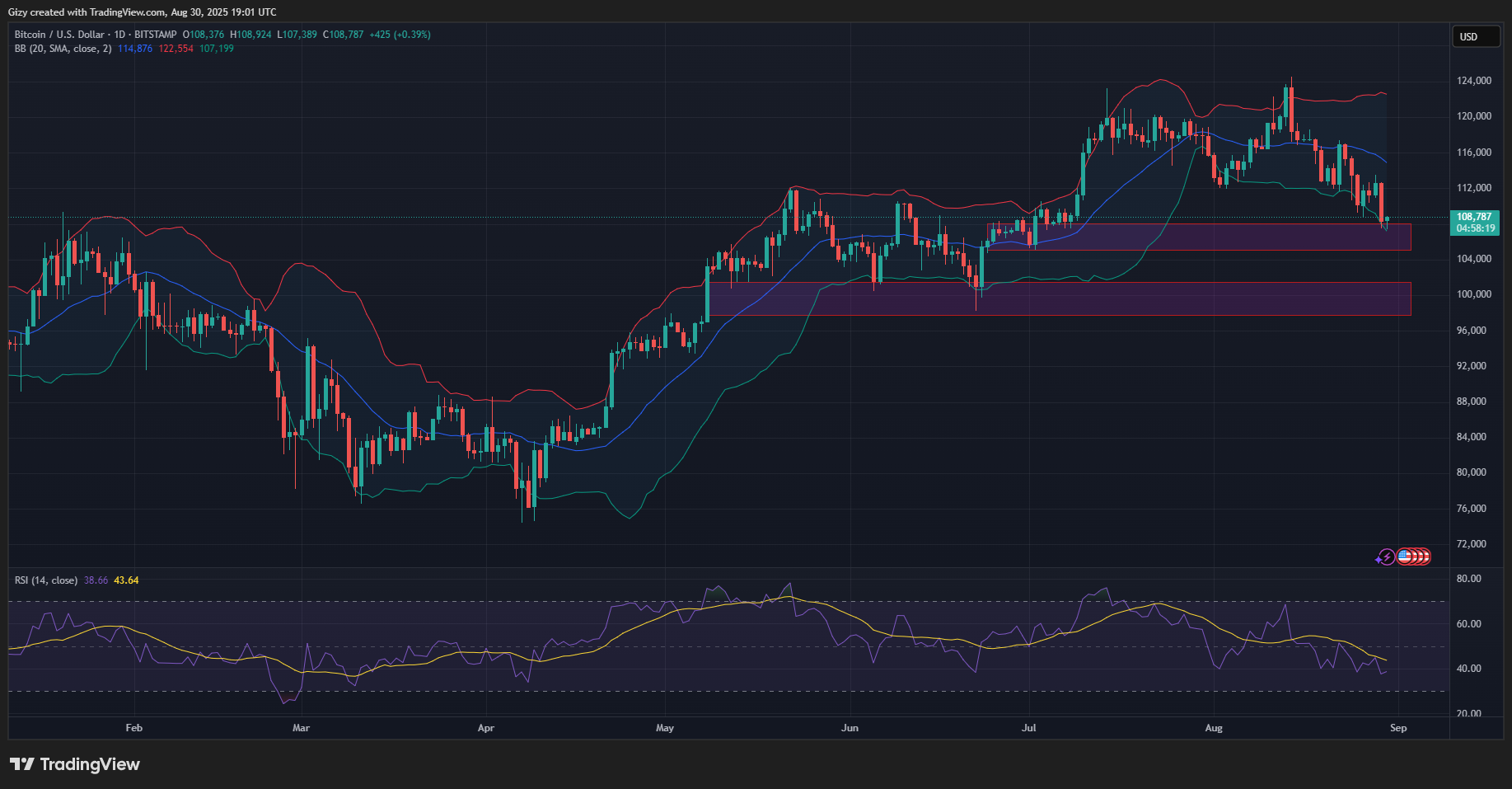Screen dimensions: 1512x789
Task: Click the blue BB basis value 114,876
Action: point(135,49)
